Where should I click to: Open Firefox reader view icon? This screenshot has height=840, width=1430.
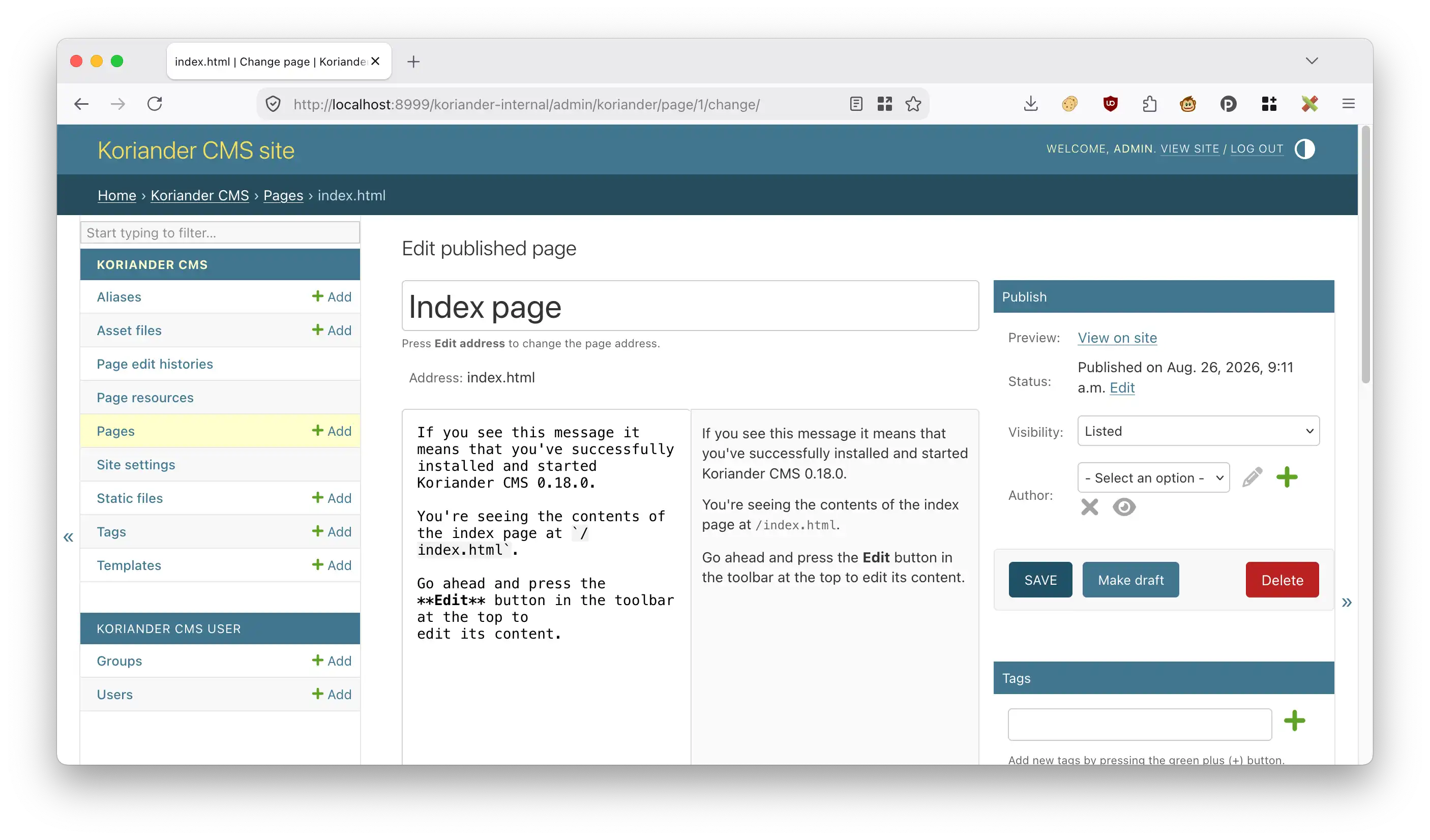tap(856, 104)
